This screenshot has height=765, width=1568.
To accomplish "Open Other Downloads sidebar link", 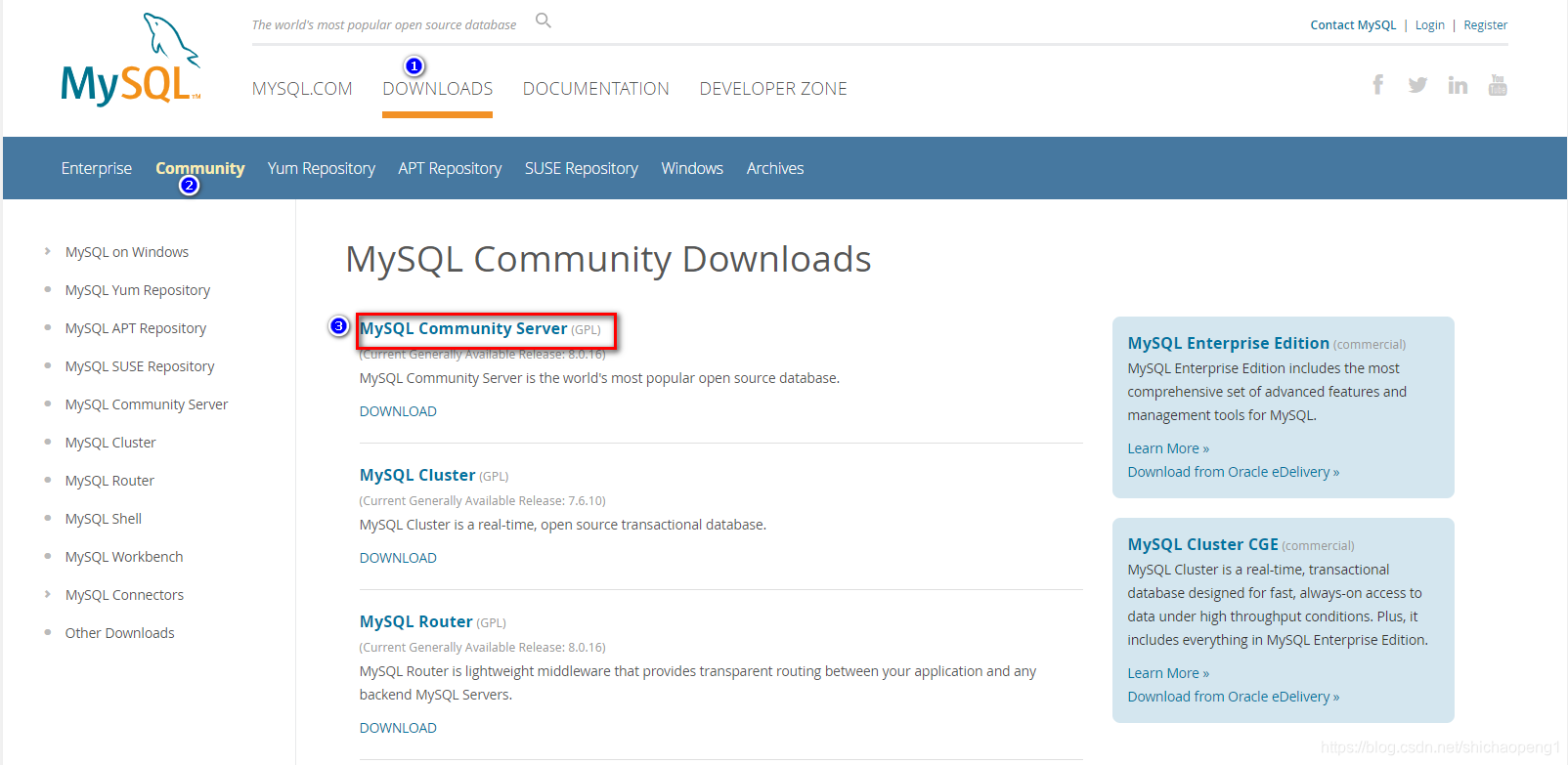I will click(120, 633).
